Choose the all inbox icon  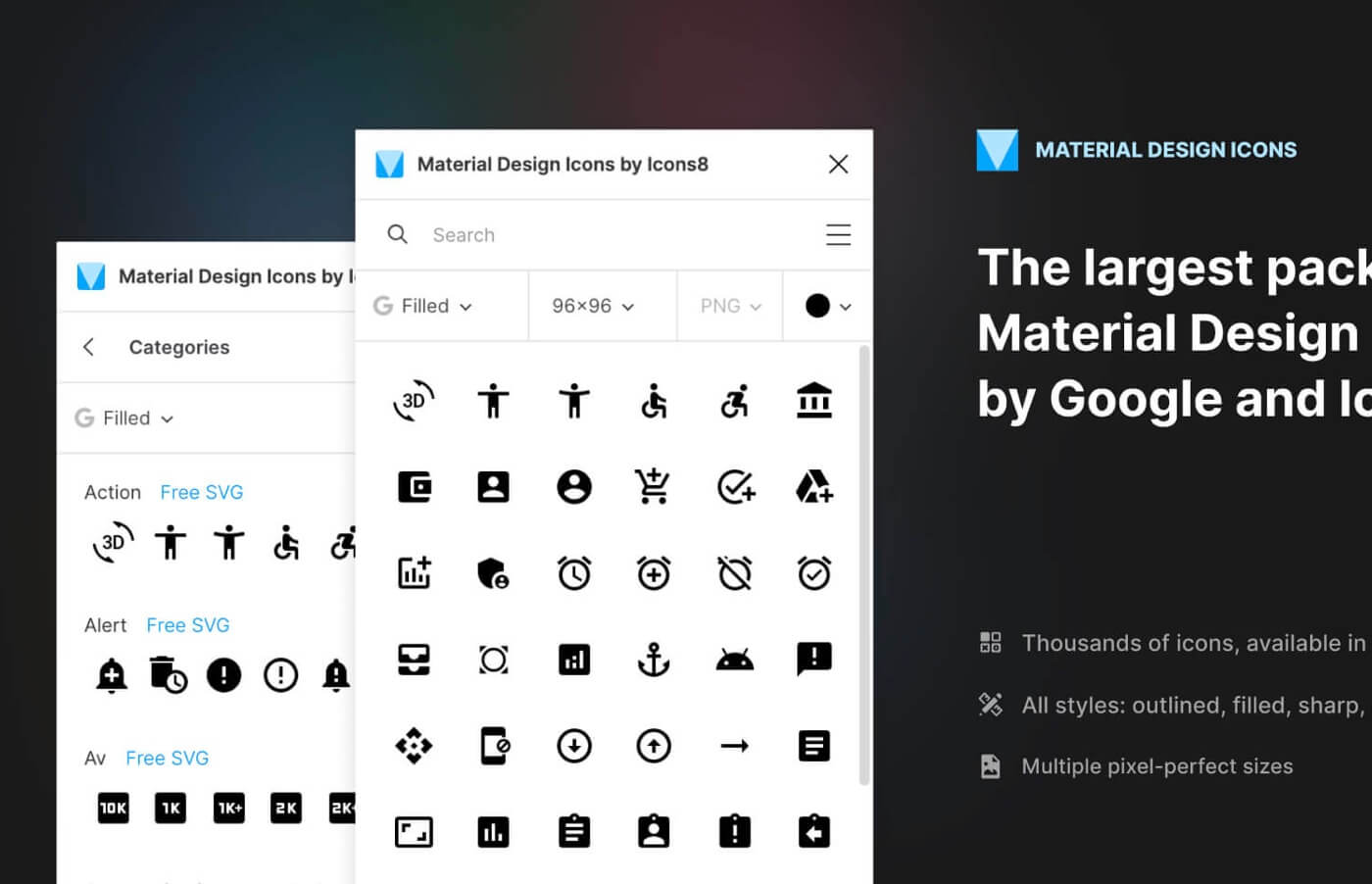[x=414, y=660]
